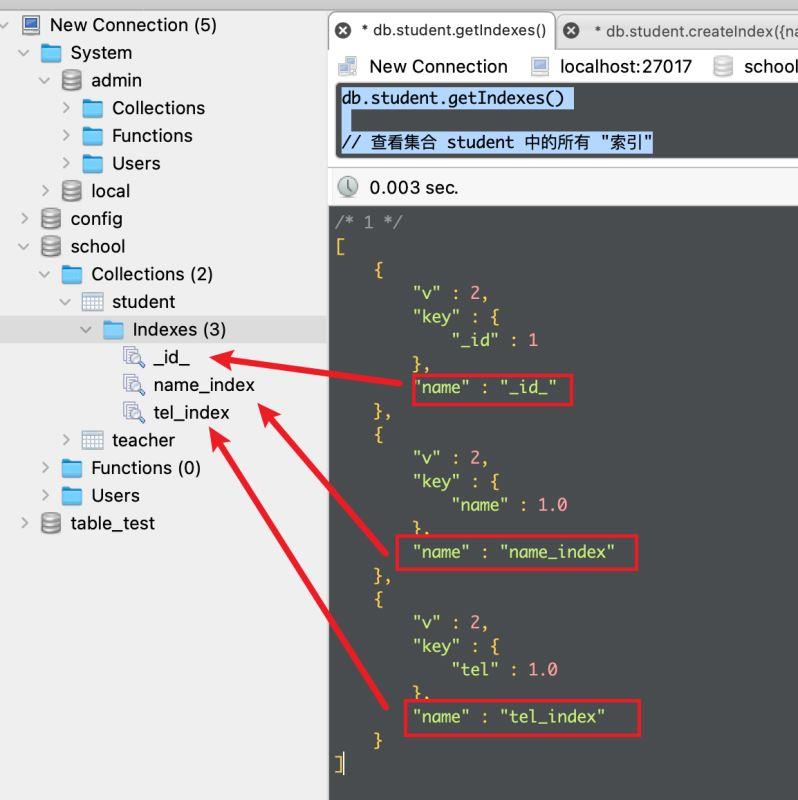This screenshot has width=798, height=800.
Task: Close the db.student.createIndex tab
Action: click(x=571, y=31)
